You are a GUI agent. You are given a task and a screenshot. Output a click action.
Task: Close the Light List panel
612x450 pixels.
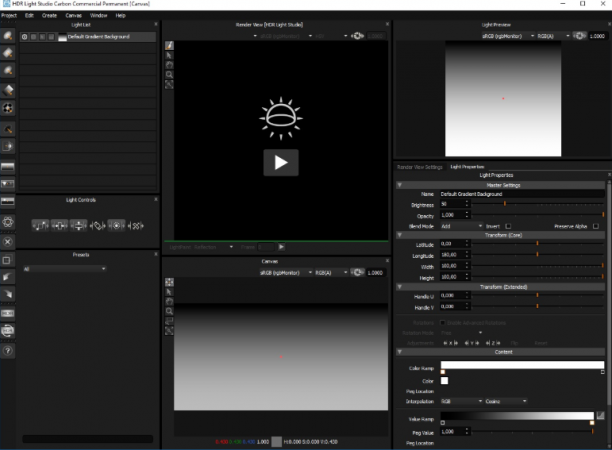click(156, 24)
